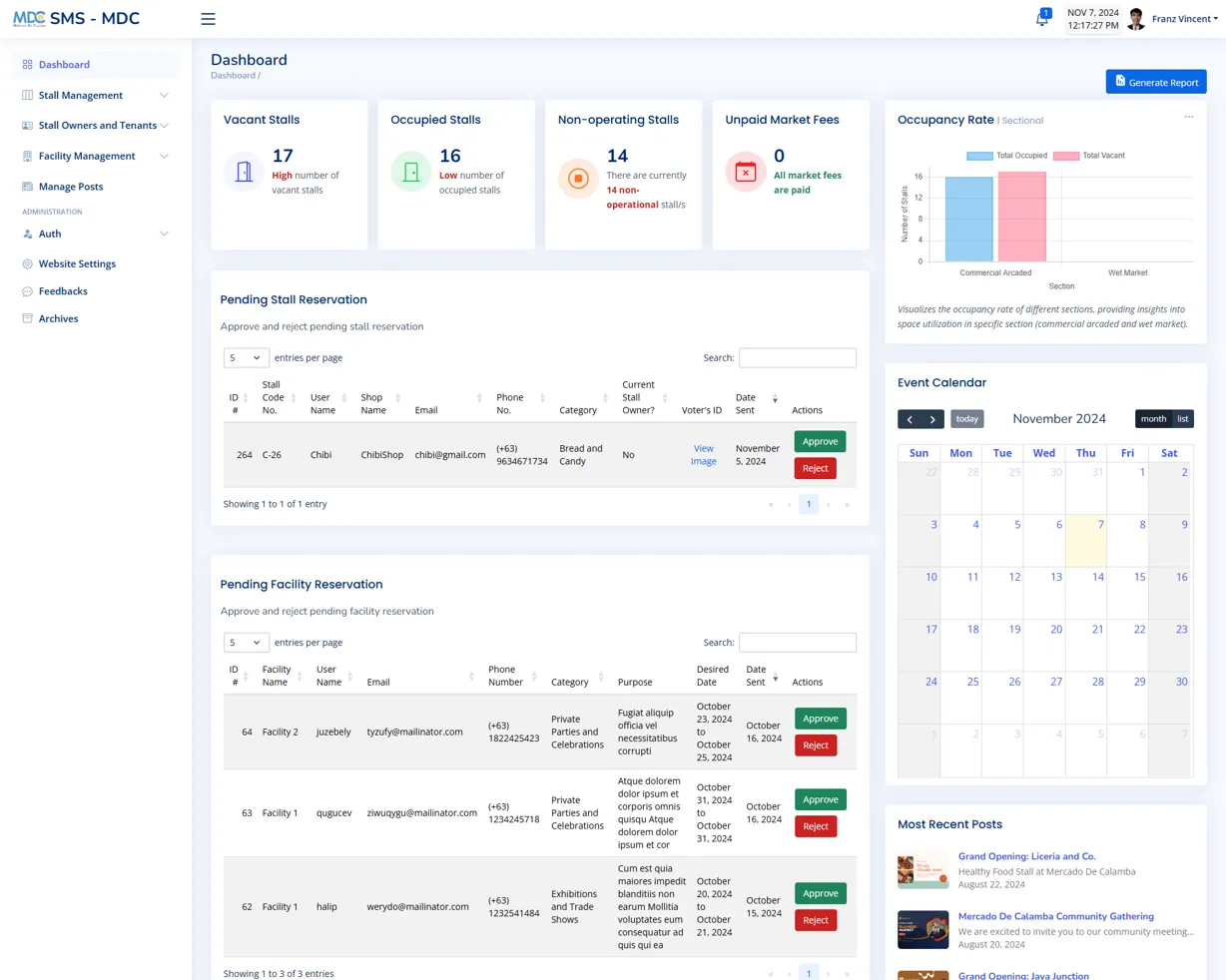Click Franz Vincent profile avatar
The width and height of the screenshot is (1226, 980).
(1136, 19)
